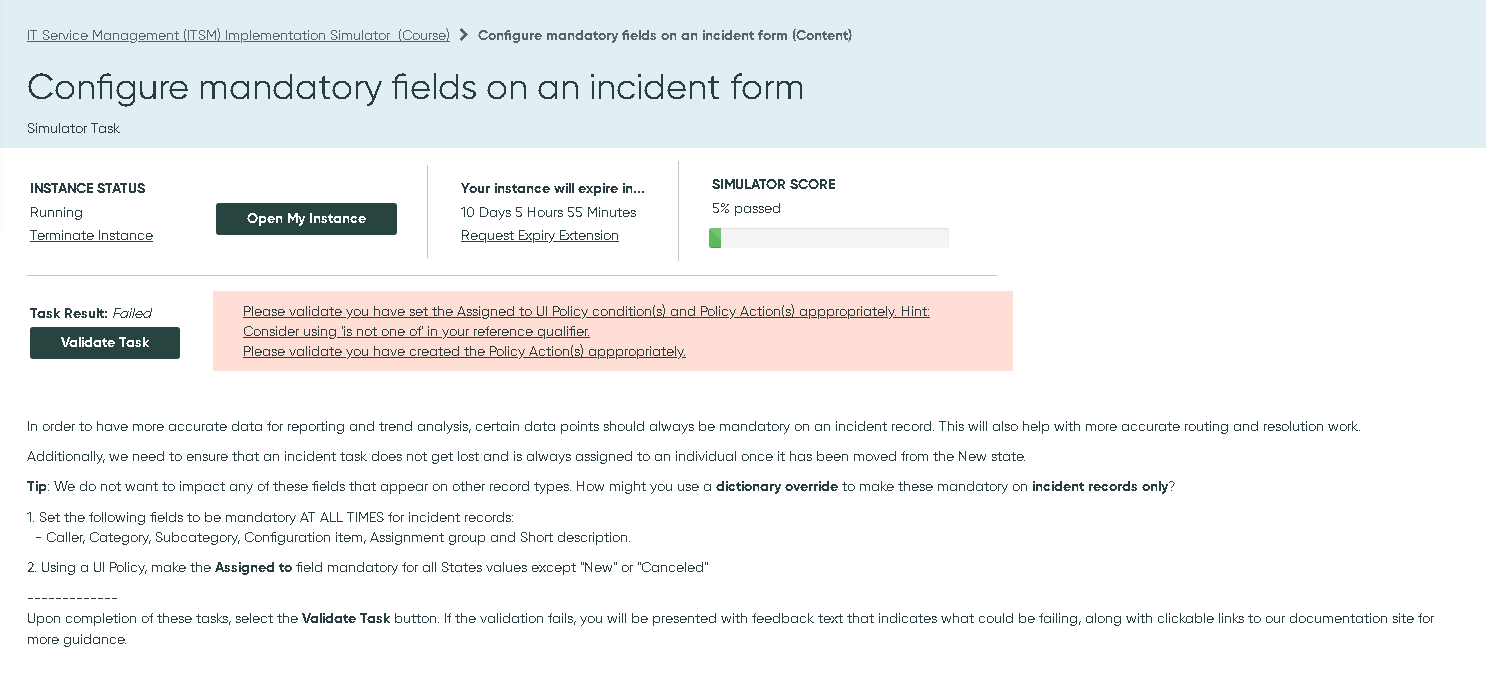
Task: Click the Running instance status text
Action: click(56, 212)
